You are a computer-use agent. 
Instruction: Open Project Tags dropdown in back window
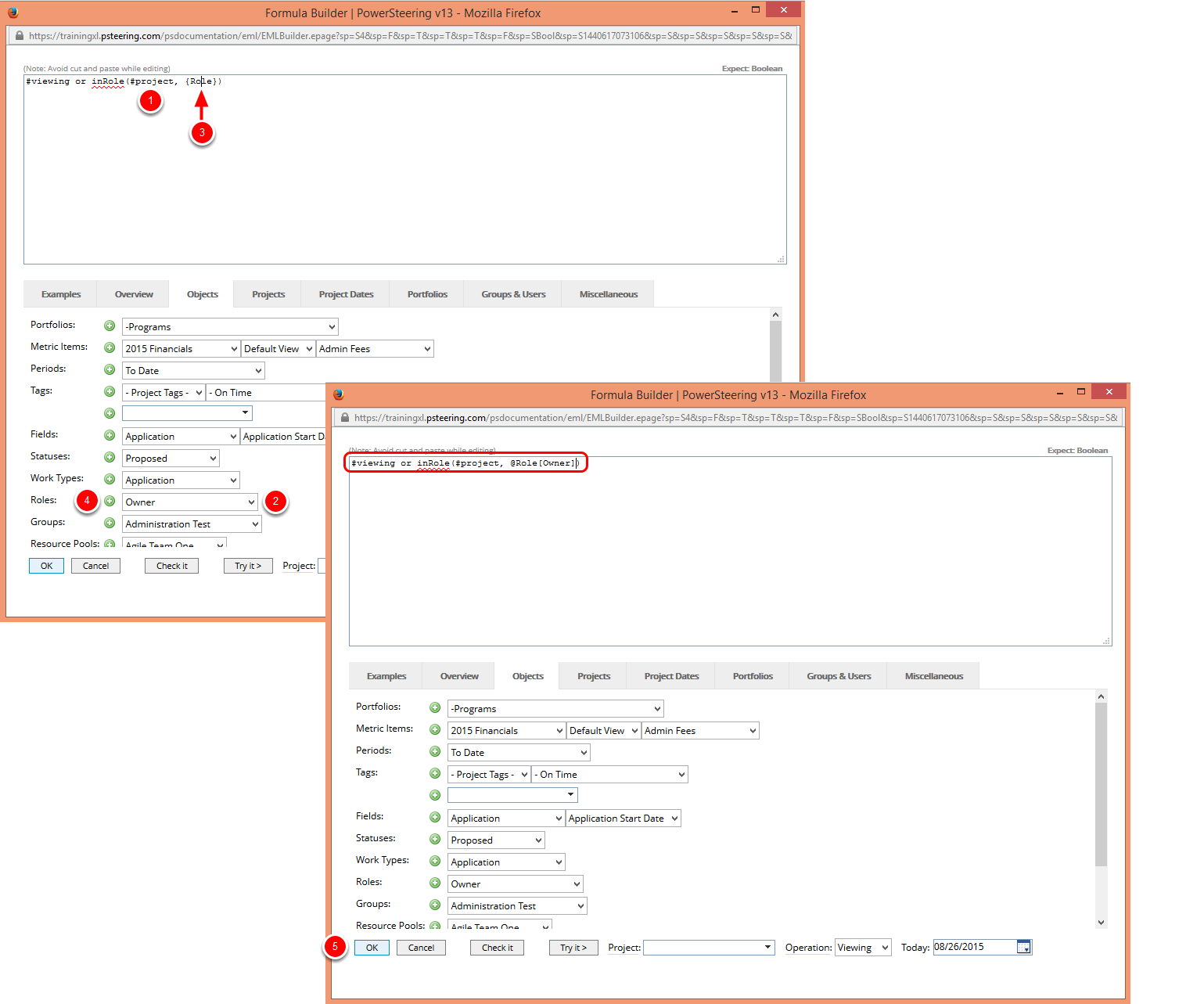pyautogui.click(x=164, y=392)
